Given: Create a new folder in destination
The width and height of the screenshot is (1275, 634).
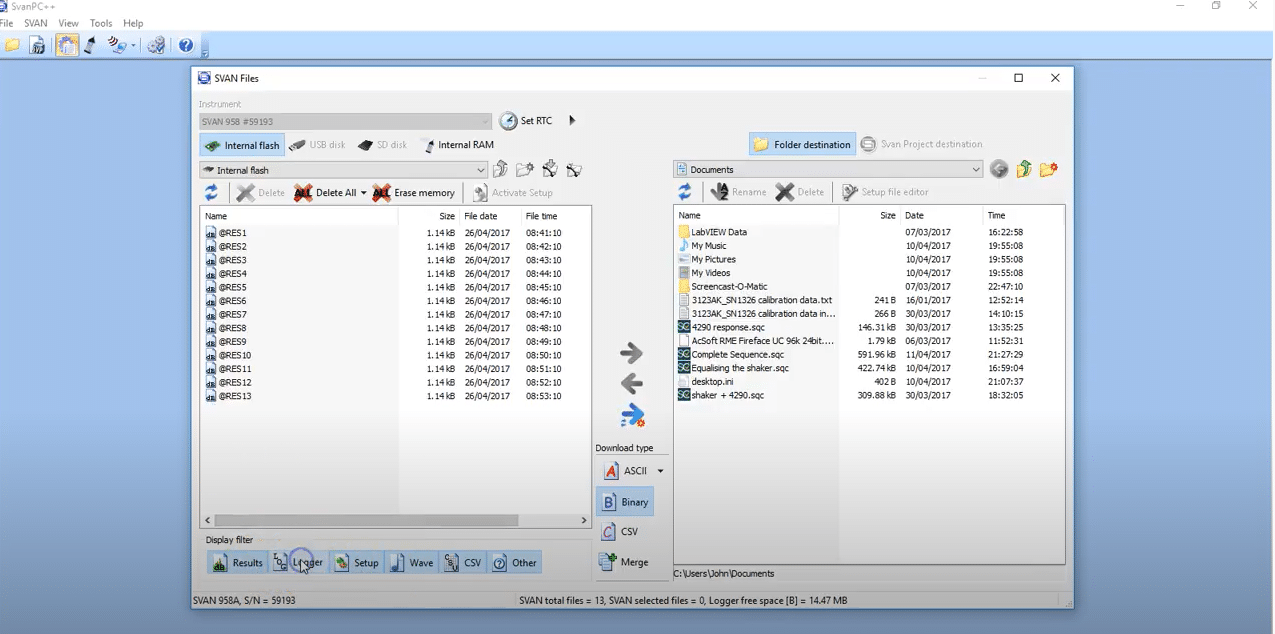Looking at the screenshot, I should [x=1048, y=170].
